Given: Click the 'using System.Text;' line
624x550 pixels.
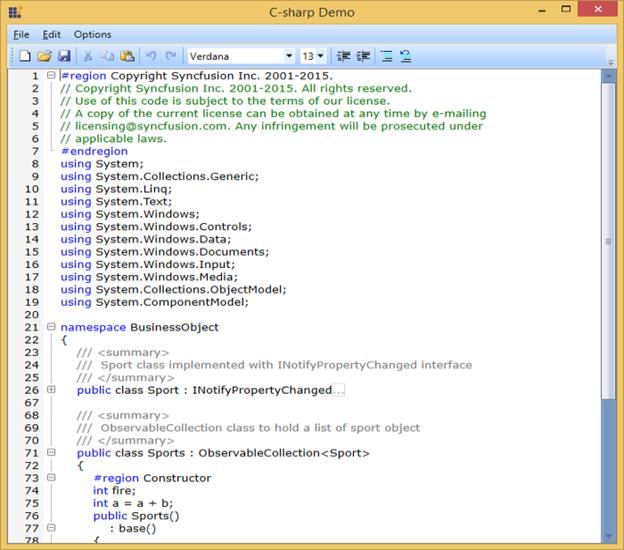Looking at the screenshot, I should coord(116,201).
